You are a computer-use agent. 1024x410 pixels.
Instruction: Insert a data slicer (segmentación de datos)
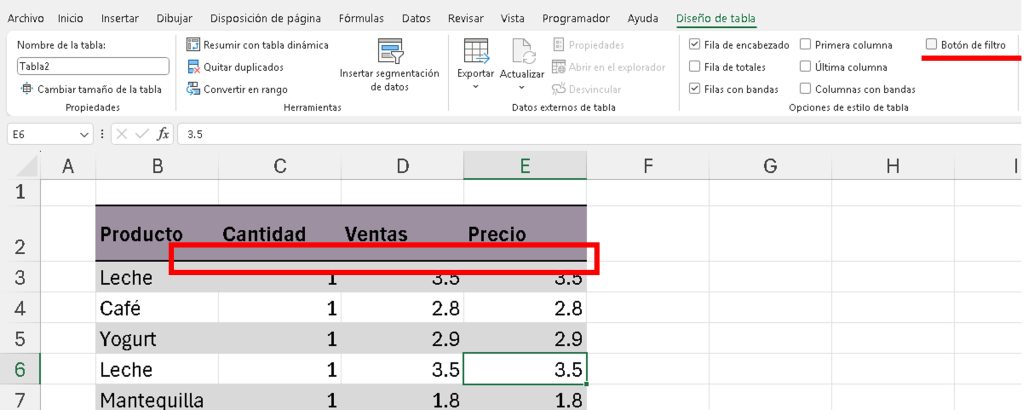tap(389, 51)
